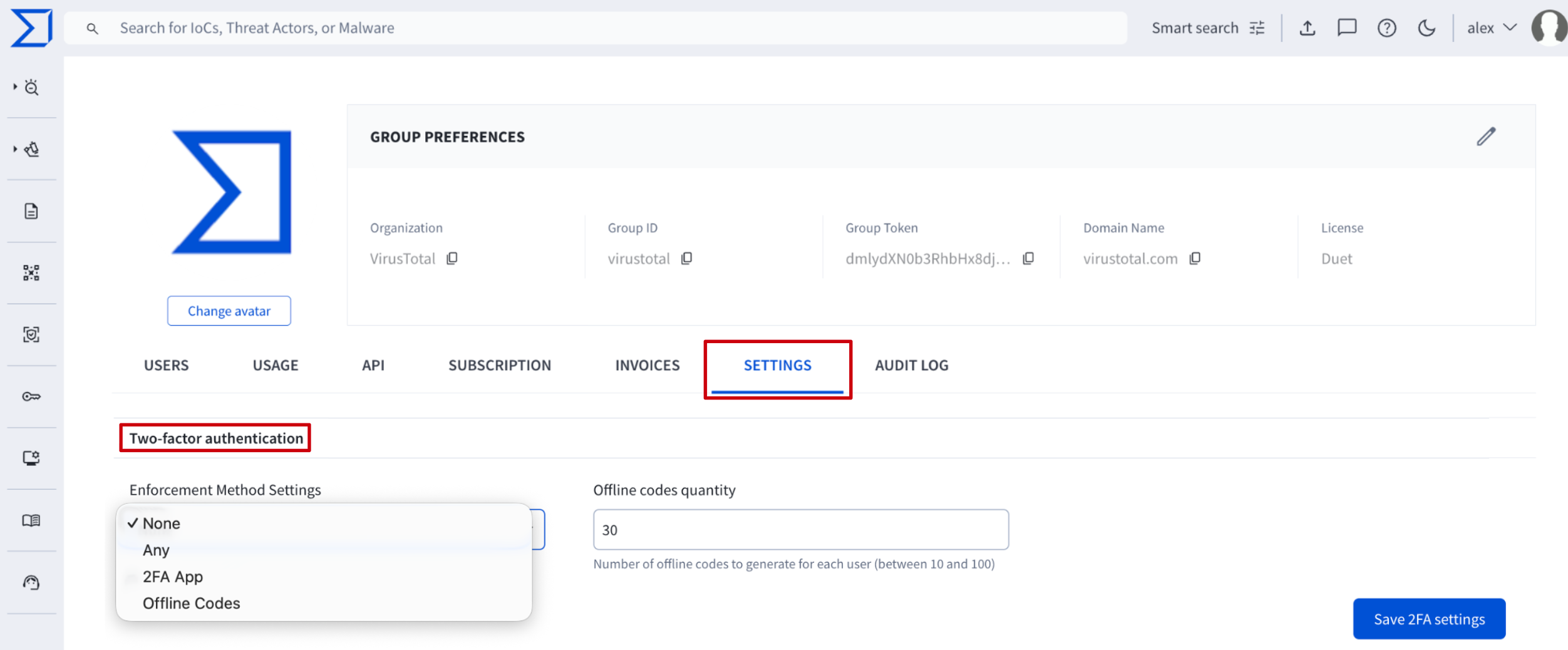Switch to the SUBSCRIPTION tab
Screen dimensions: 1568x650
[x=500, y=366]
